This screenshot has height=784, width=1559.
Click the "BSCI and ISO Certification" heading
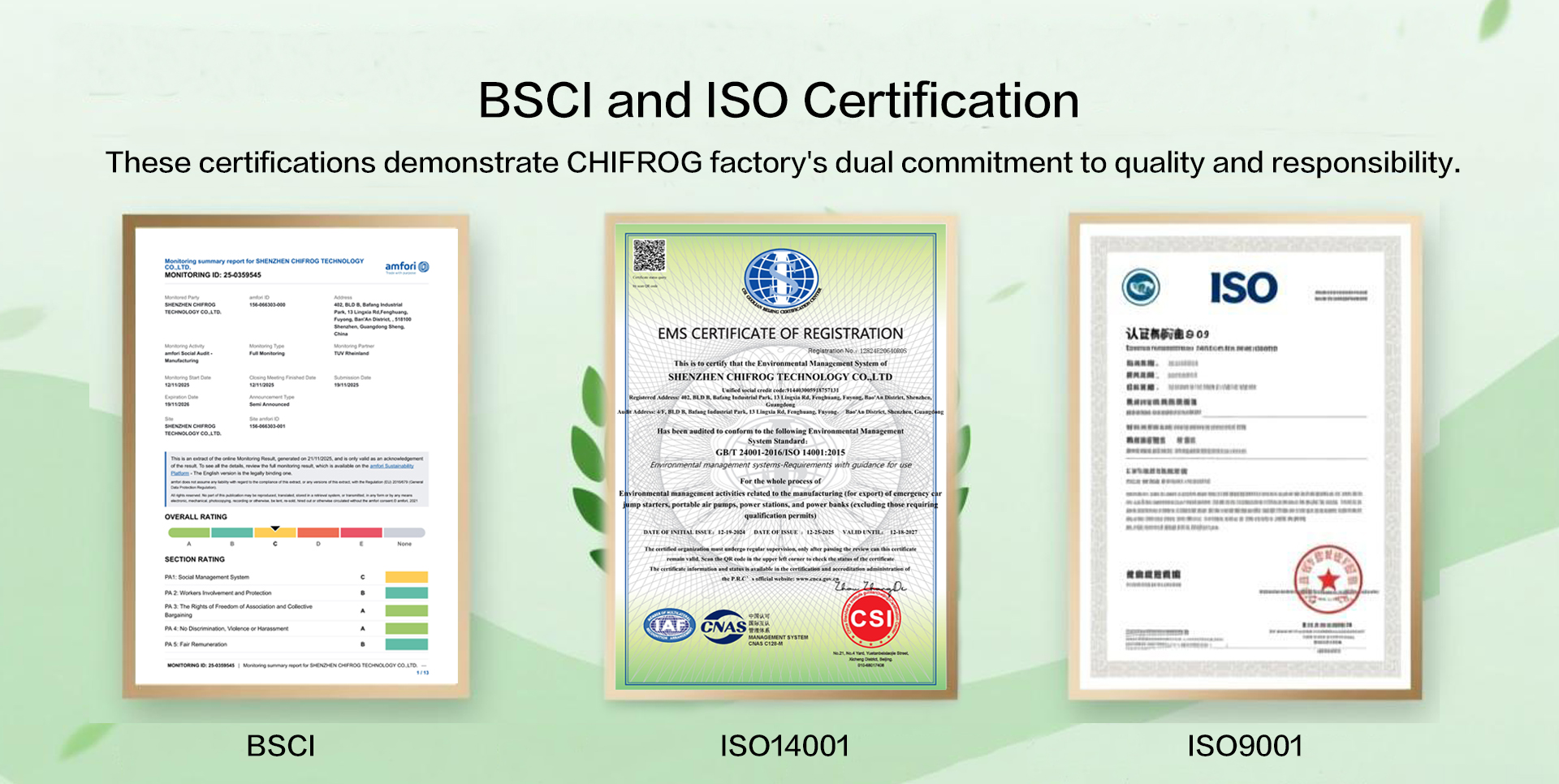779,101
